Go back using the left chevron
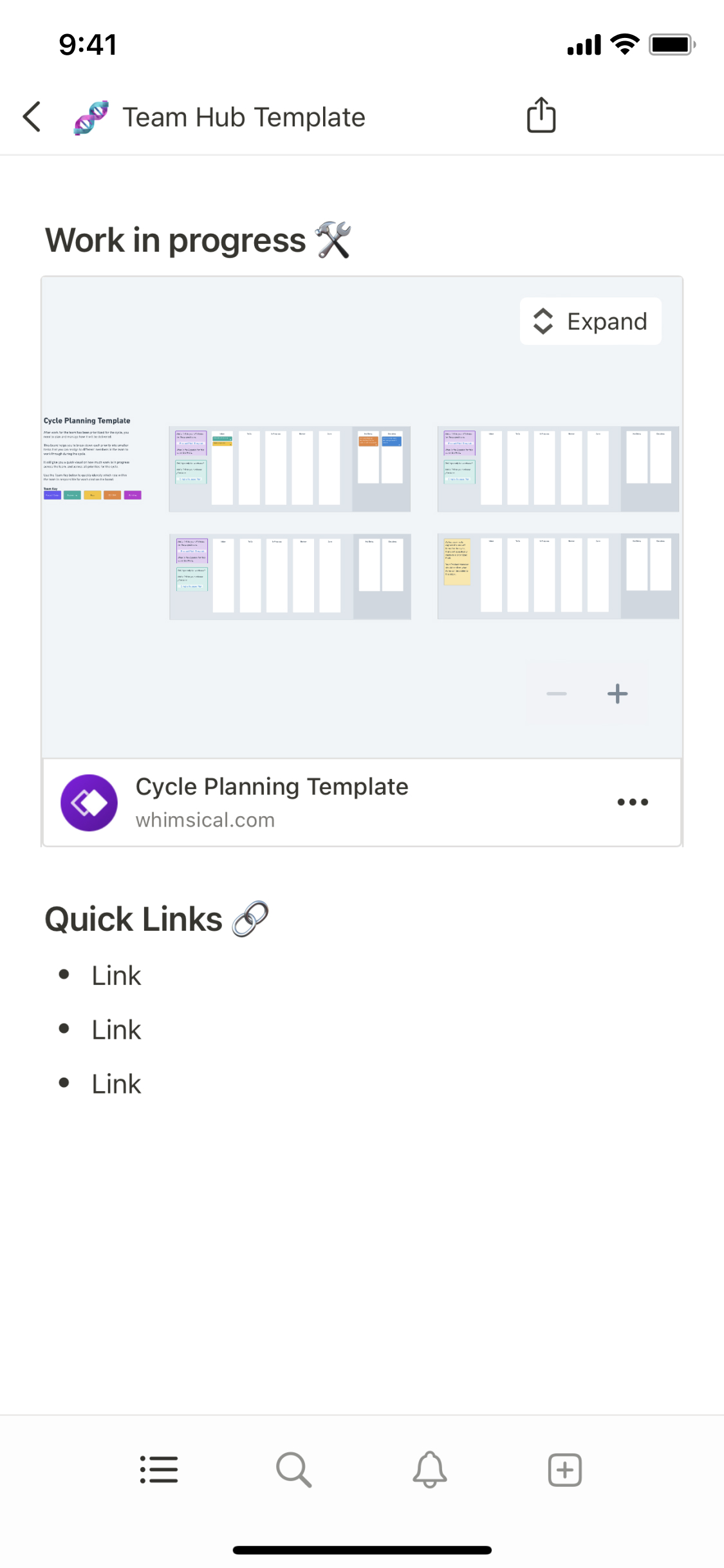Screen dimensions: 724x1568 coord(32,117)
